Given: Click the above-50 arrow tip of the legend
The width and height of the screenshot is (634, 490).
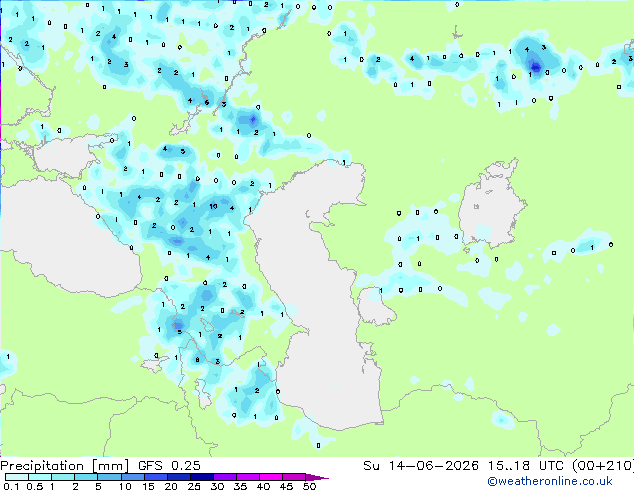Looking at the screenshot, I should [x=317, y=478].
